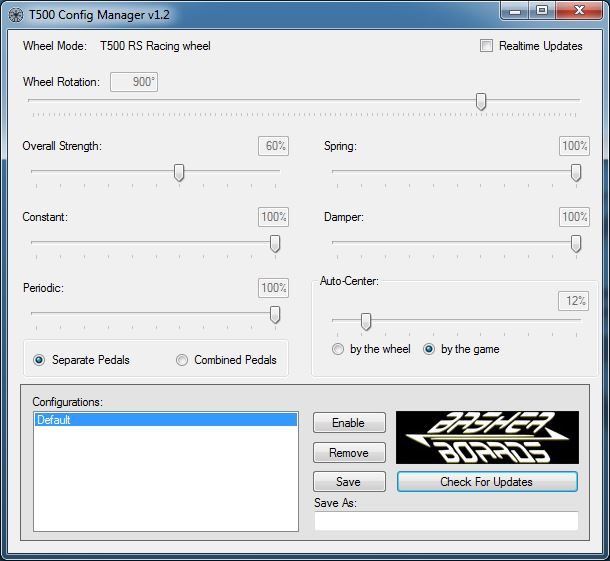Click Check For Updates button
The height and width of the screenshot is (561, 610).
click(x=487, y=482)
